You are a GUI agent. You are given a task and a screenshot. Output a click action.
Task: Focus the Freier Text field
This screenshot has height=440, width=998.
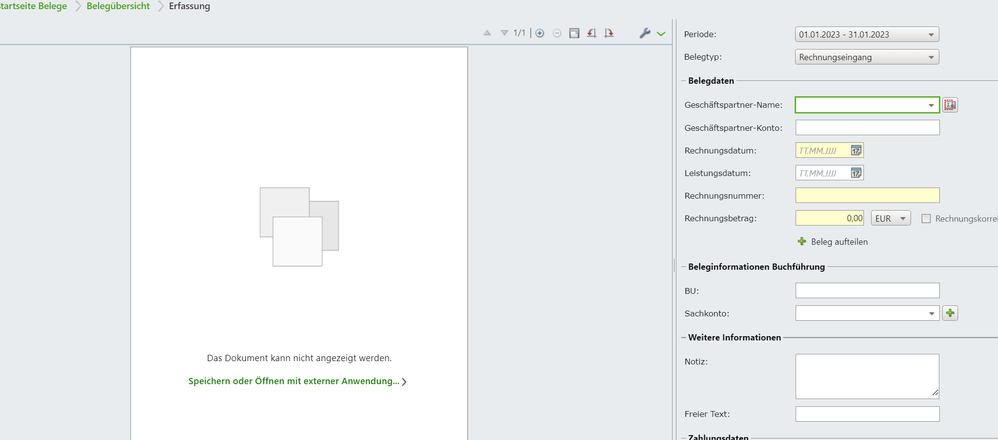[867, 414]
